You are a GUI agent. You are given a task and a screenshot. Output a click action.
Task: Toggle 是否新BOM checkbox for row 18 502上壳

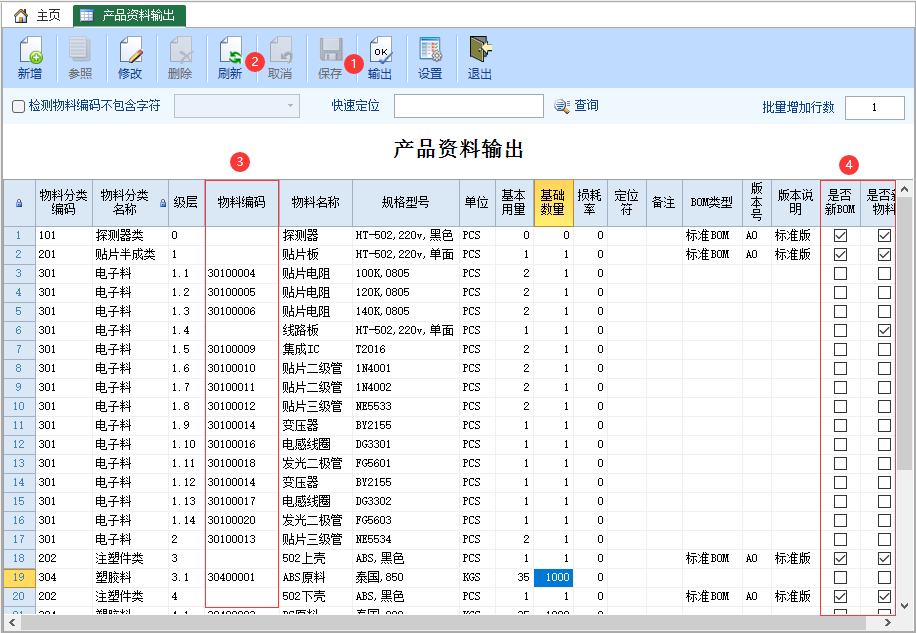click(x=840, y=558)
